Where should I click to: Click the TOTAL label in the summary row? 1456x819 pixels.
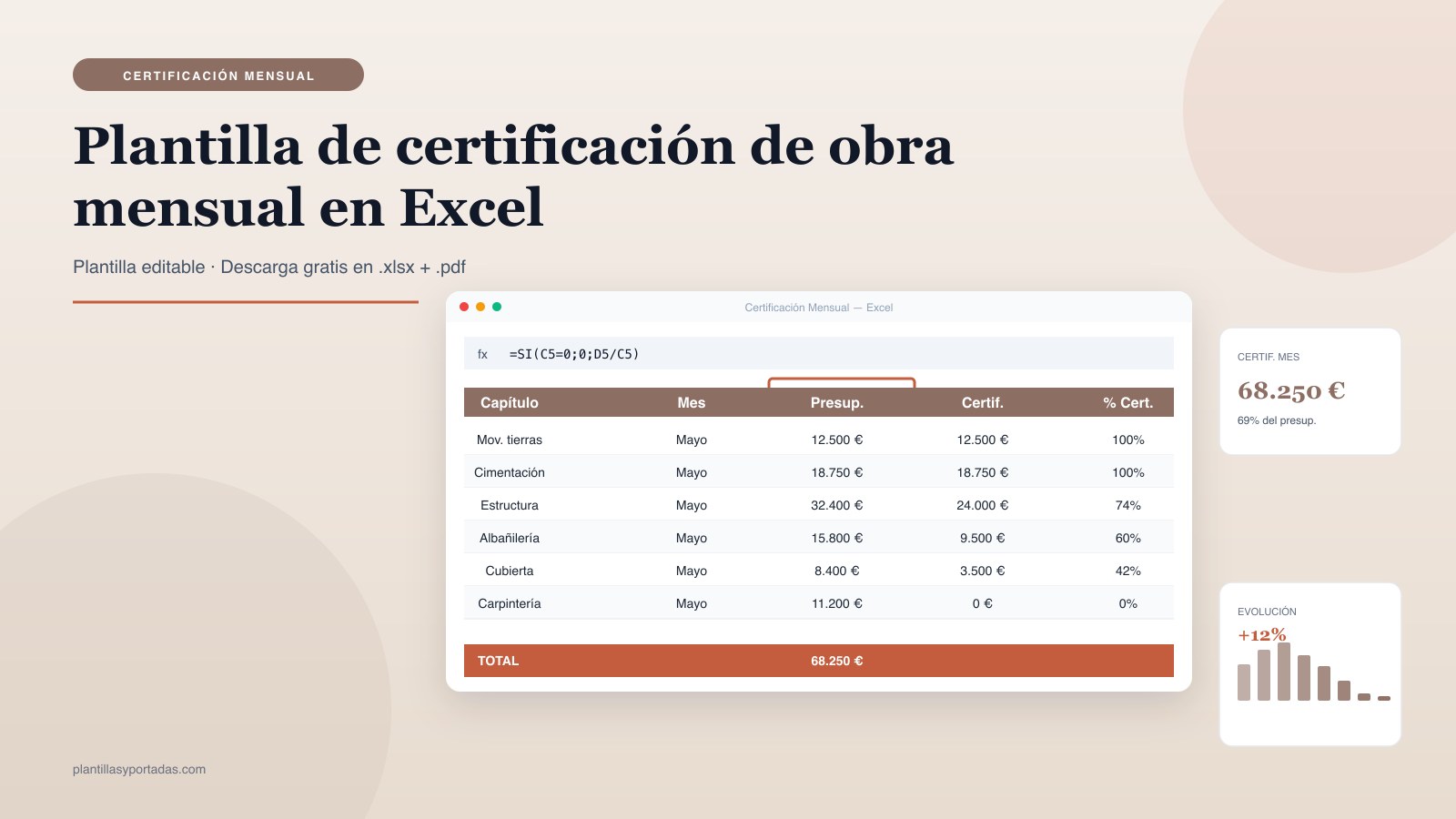tap(498, 661)
